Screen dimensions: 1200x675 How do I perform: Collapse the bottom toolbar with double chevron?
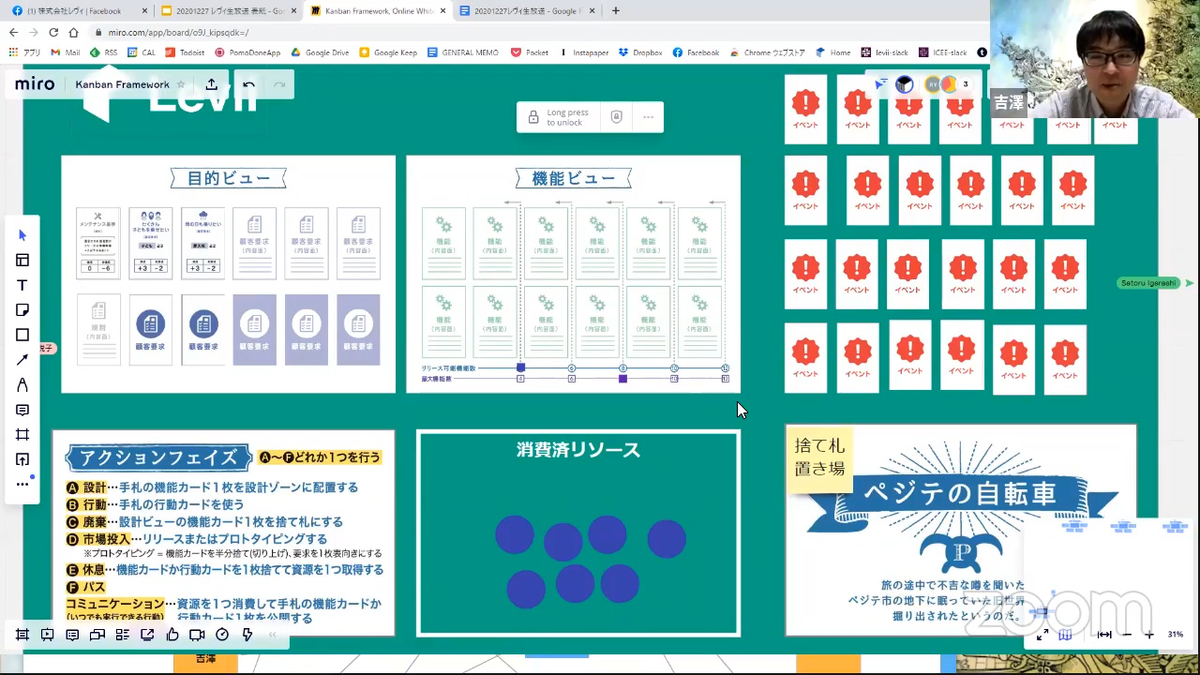click(272, 635)
